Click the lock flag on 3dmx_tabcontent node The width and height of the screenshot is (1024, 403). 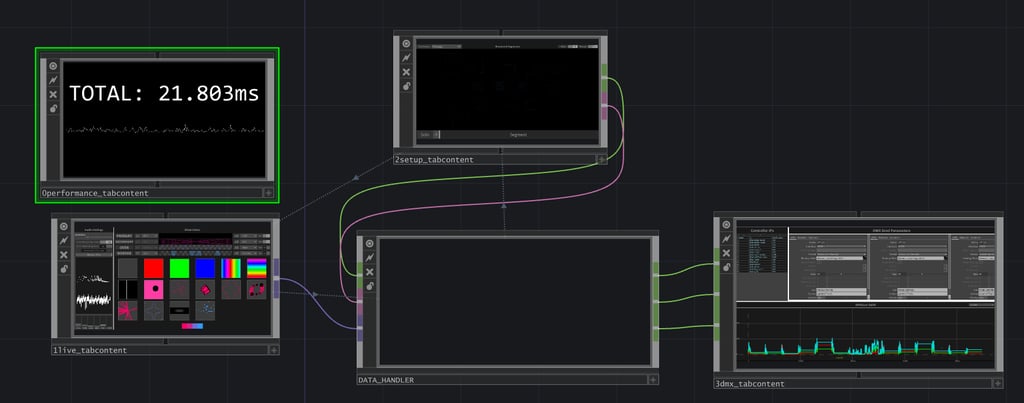point(726,267)
